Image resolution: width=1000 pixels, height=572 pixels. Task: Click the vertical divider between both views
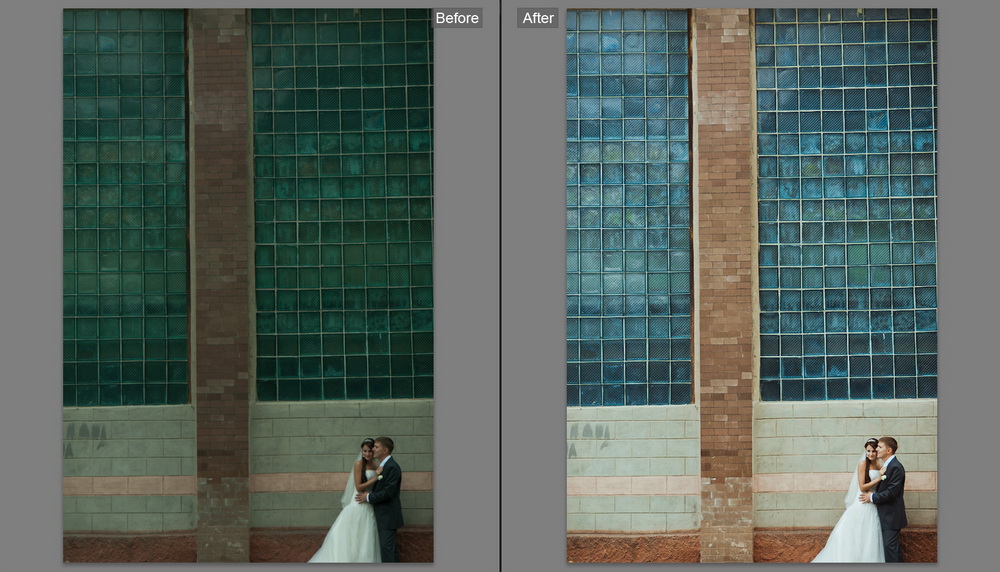coord(500,286)
